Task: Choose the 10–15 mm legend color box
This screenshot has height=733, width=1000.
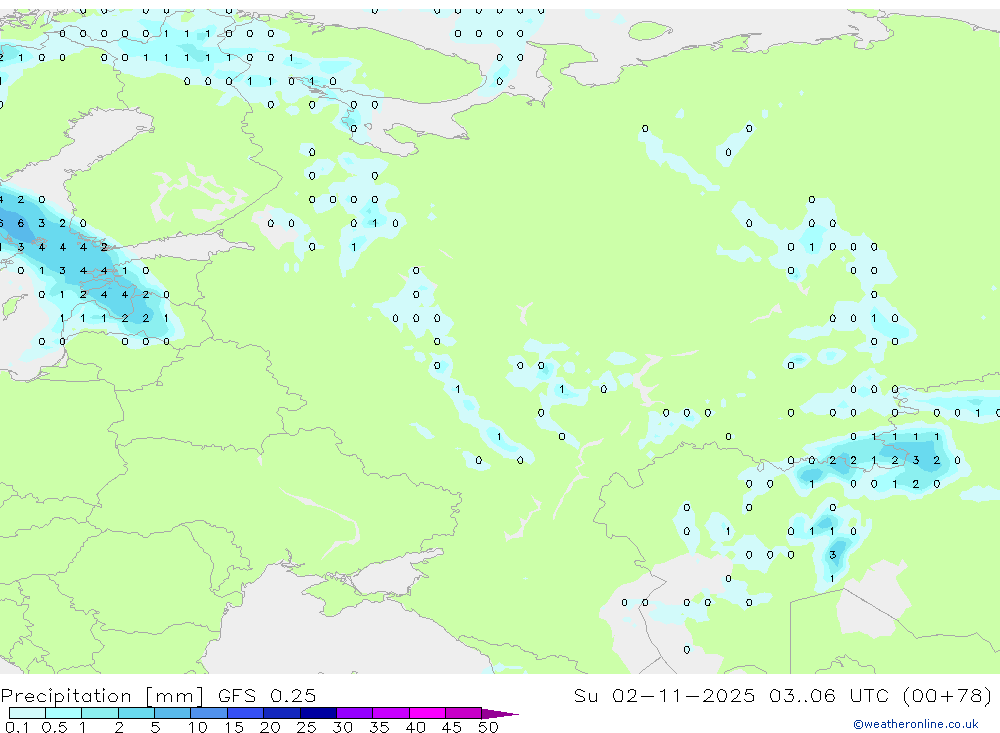Action: [209, 713]
